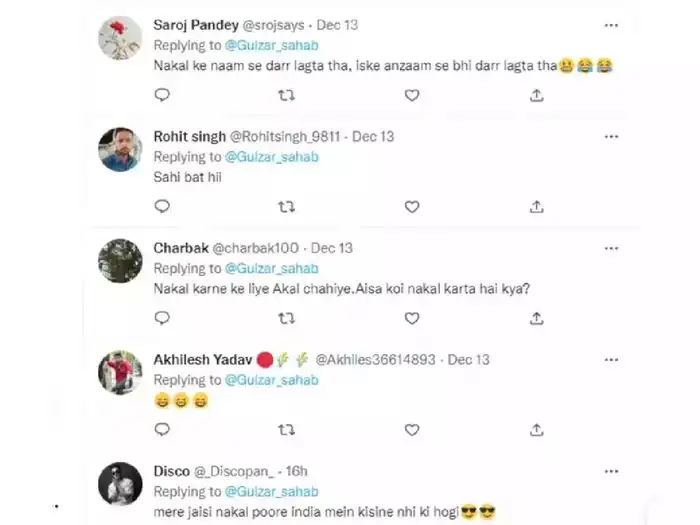Open more options on Rohit singh's tweet
700x525 pixels.
[x=611, y=136]
